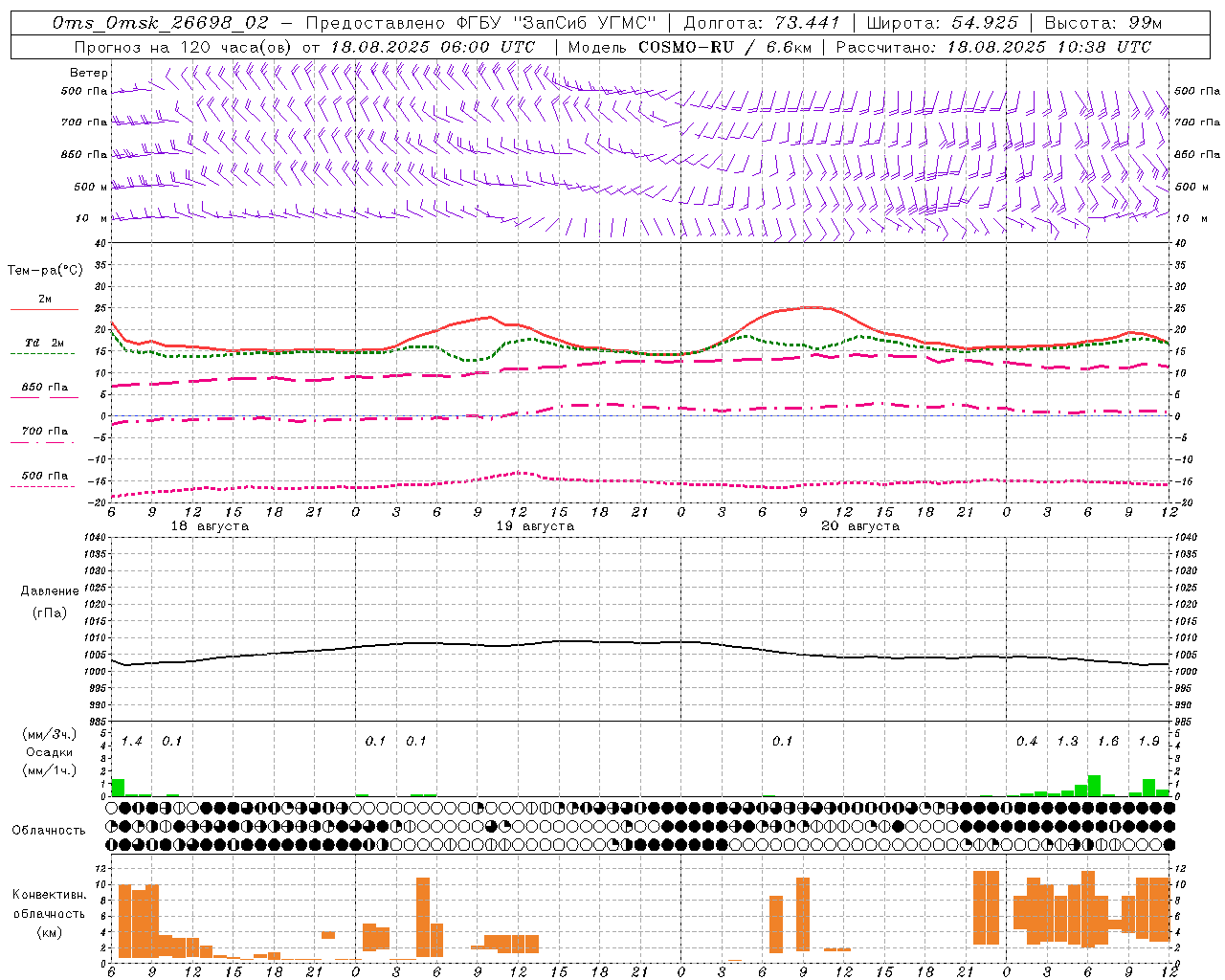Select the Прогноз на 120 часа(ов) text
Screen dimensions: 1225x980
185,47
